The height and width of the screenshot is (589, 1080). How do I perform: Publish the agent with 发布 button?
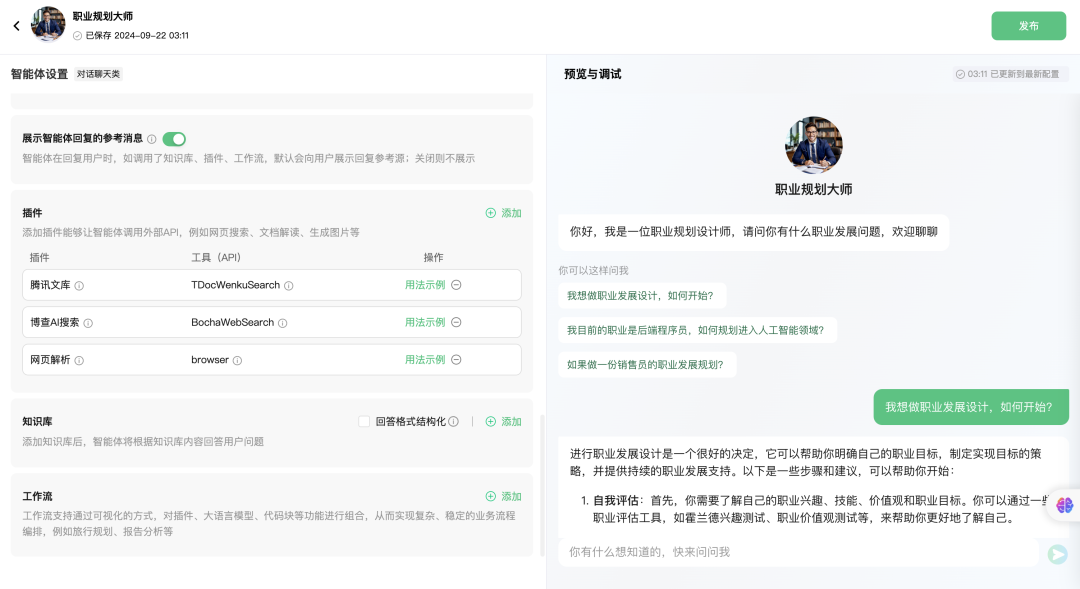pyautogui.click(x=1028, y=25)
